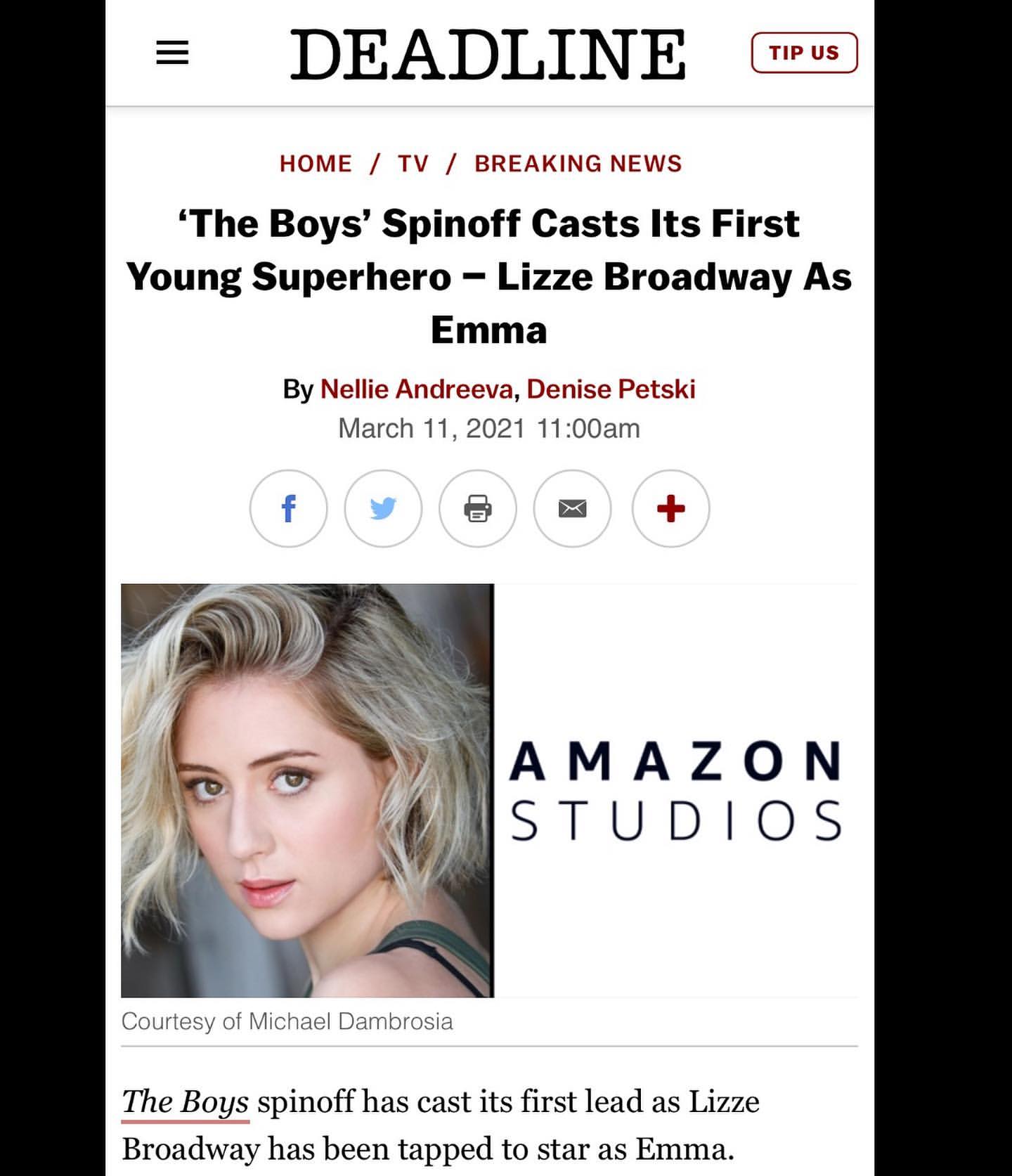Select the Twitter bird share icon

pyautogui.click(x=384, y=508)
